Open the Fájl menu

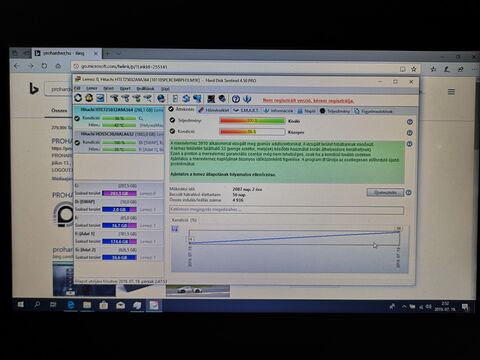coord(77,88)
